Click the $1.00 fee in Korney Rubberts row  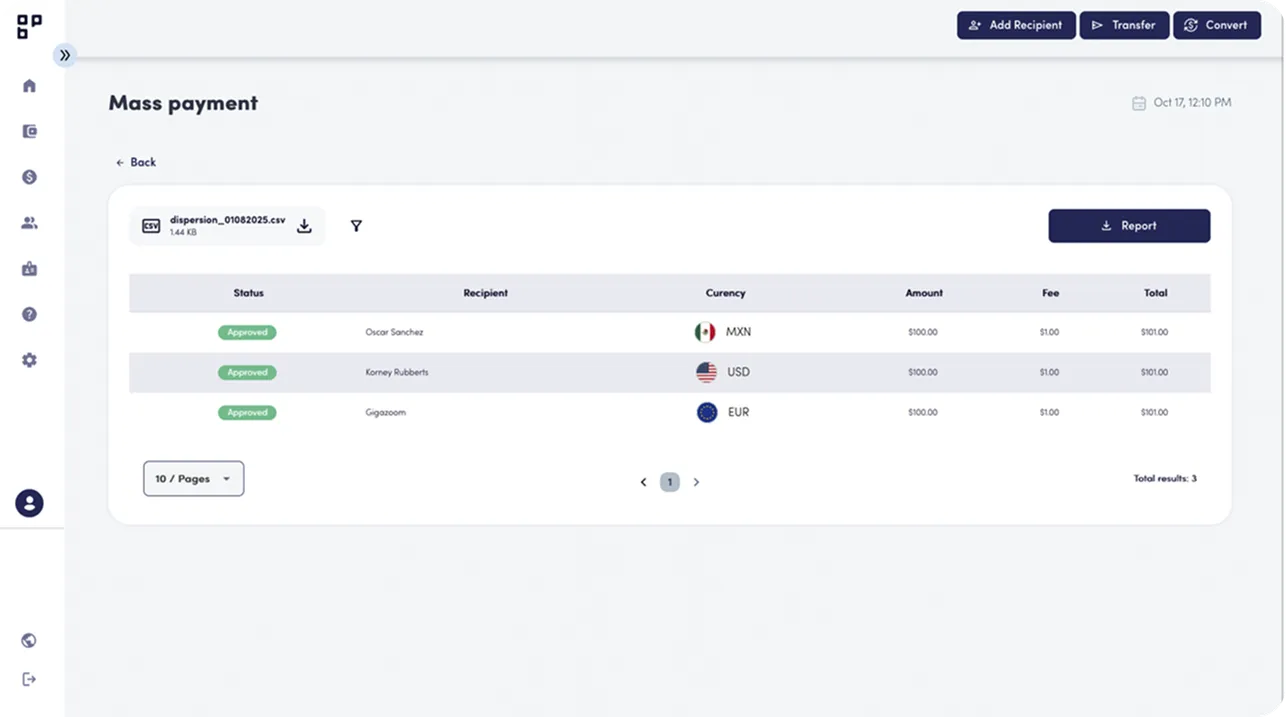coord(1049,372)
